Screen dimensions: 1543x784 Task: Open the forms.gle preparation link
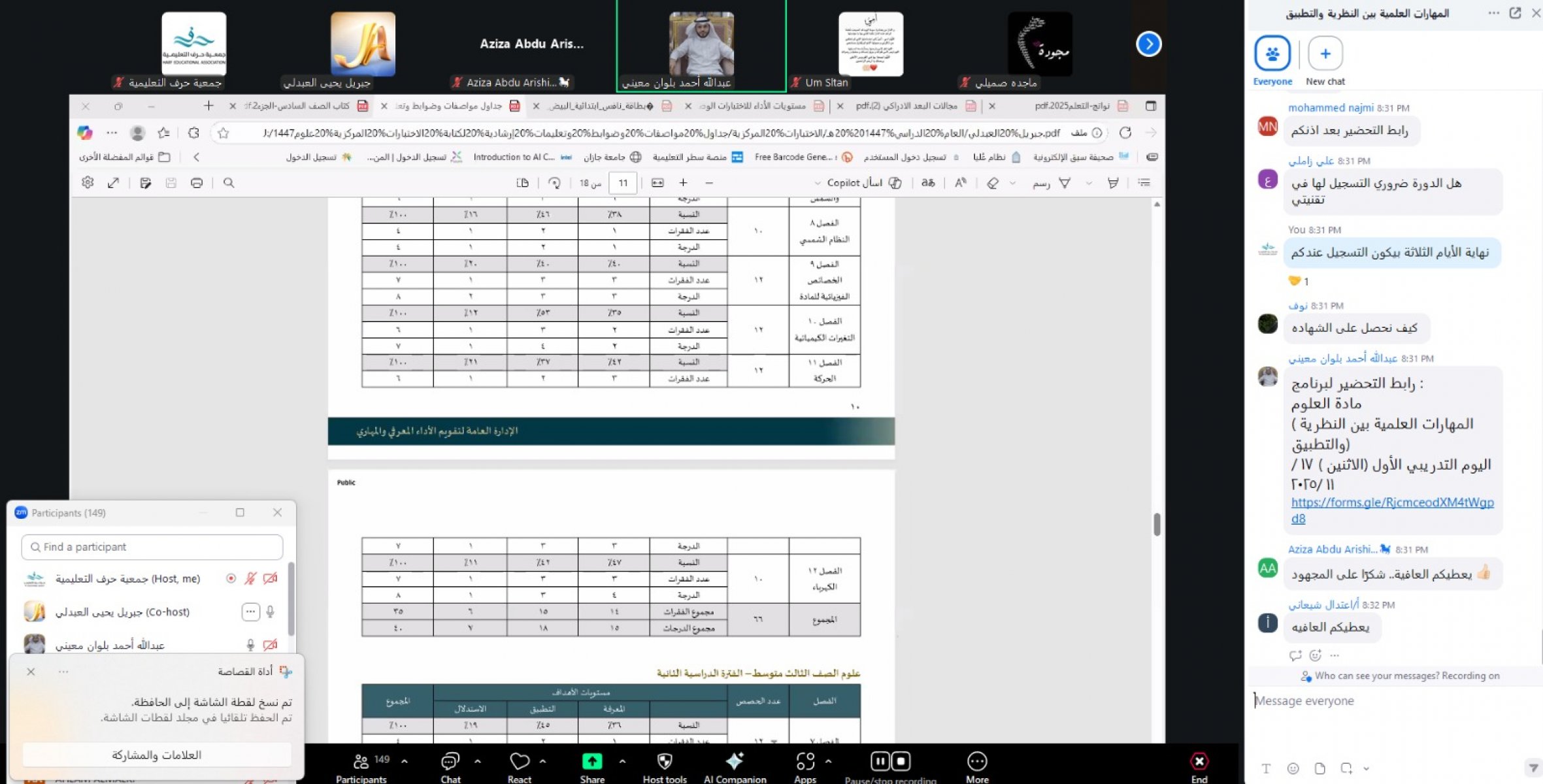1392,502
